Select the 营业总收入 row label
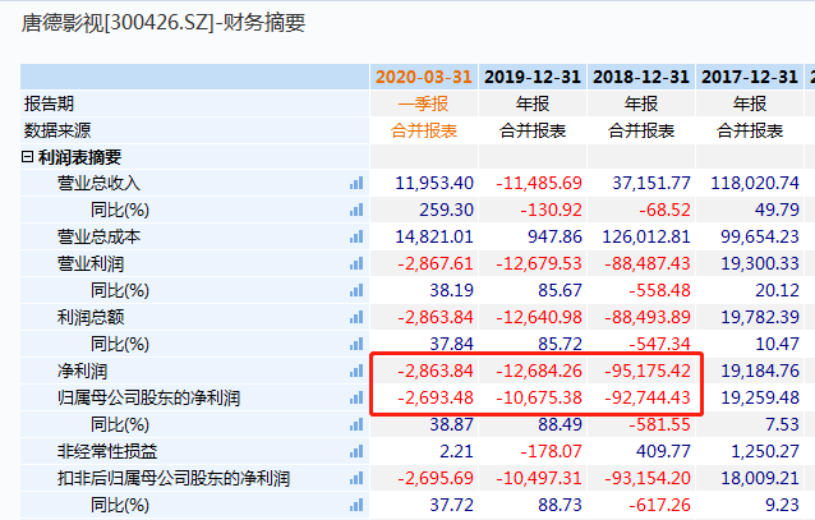Viewport: 815px width, 520px height. (99, 183)
